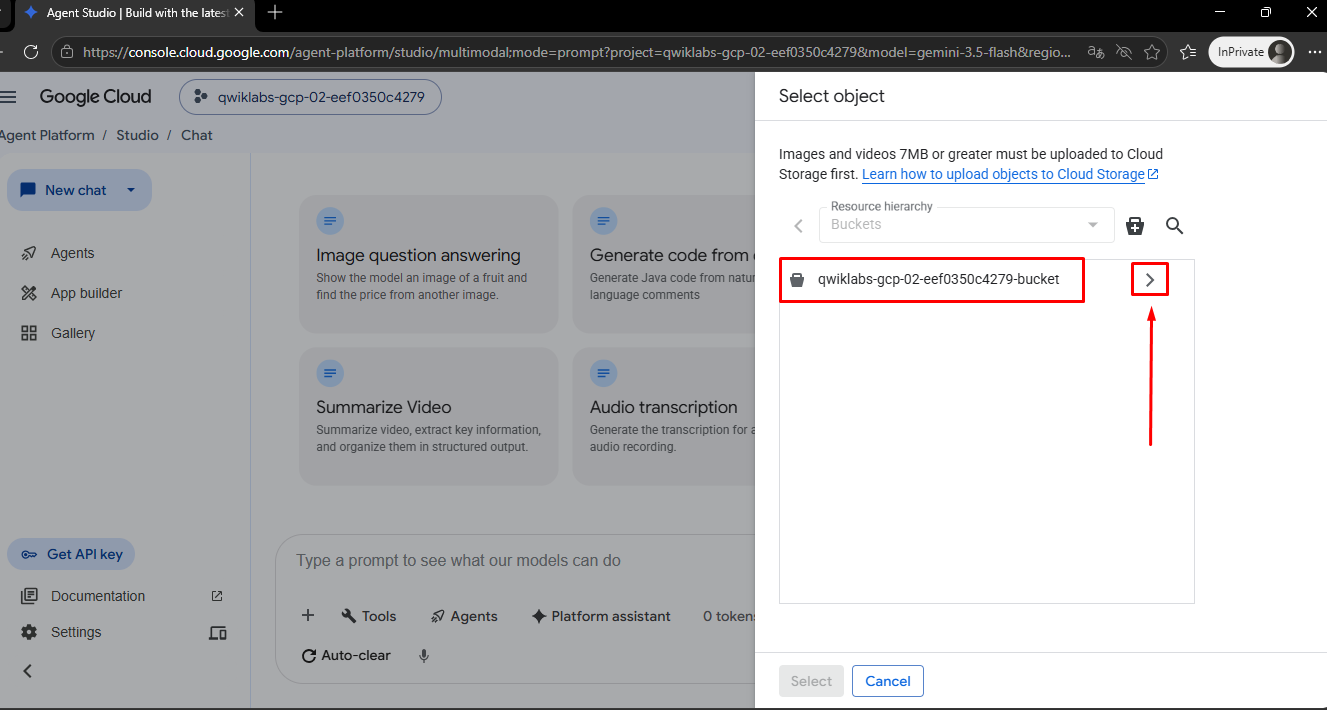The height and width of the screenshot is (710, 1327).
Task: Open the Google Cloud hamburger navigation menu
Action: pos(9,97)
